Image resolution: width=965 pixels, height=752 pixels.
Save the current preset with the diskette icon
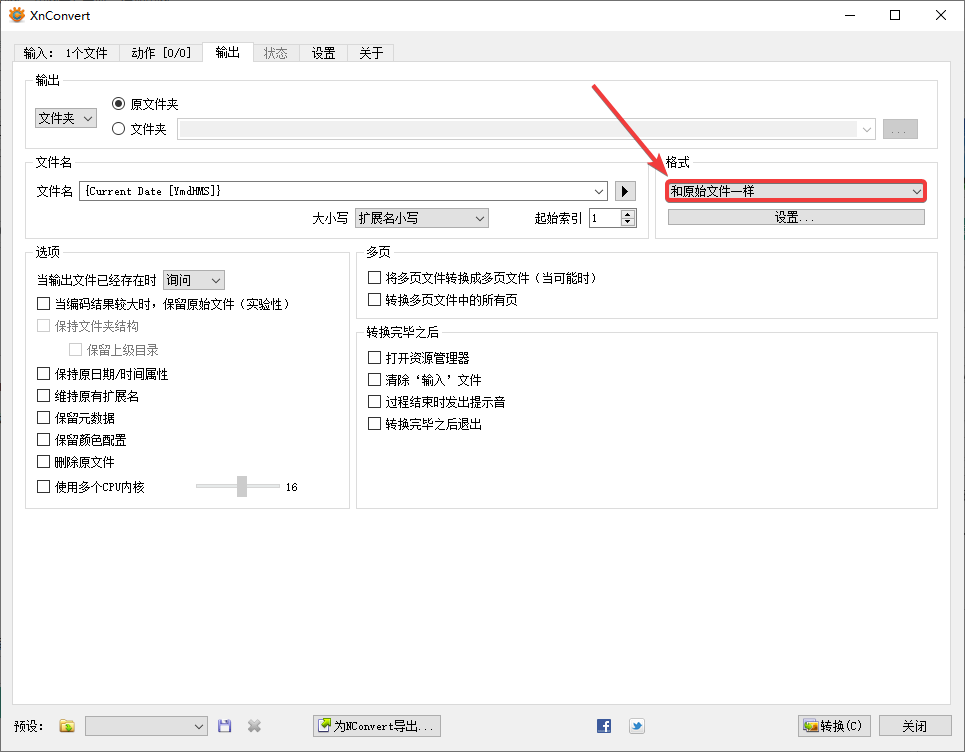(224, 726)
